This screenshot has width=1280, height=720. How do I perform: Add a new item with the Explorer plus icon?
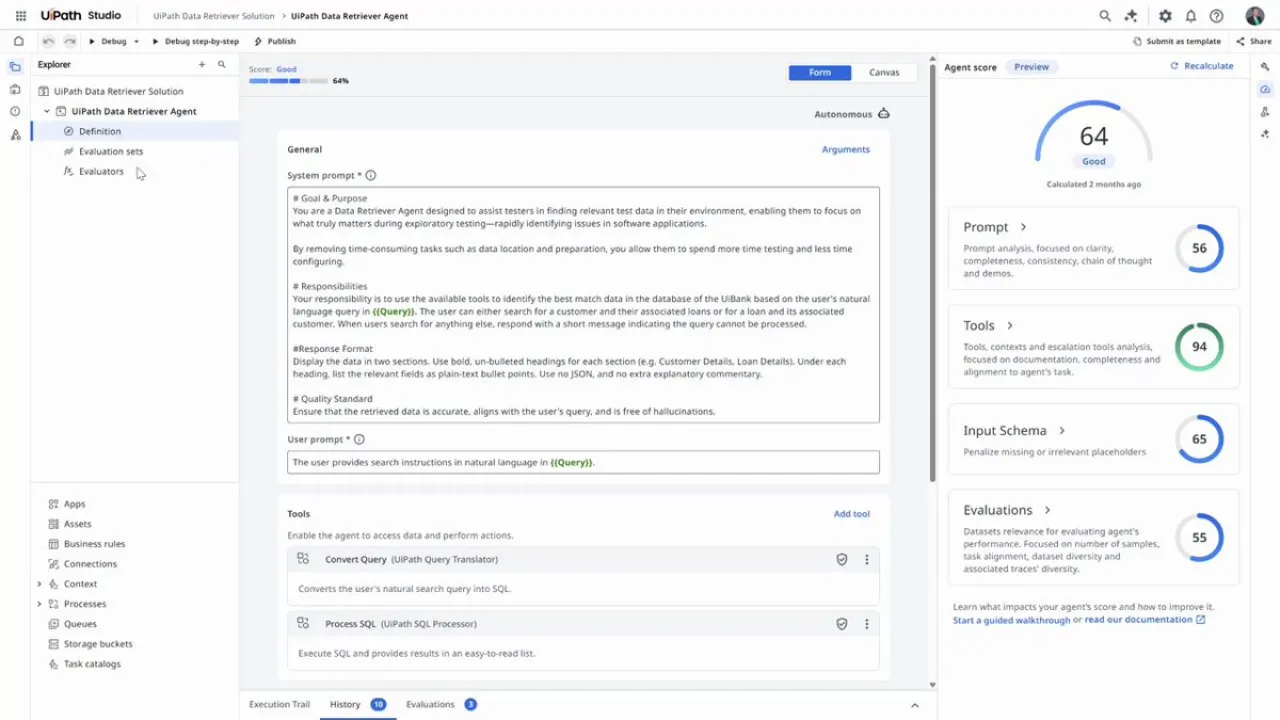click(x=202, y=64)
